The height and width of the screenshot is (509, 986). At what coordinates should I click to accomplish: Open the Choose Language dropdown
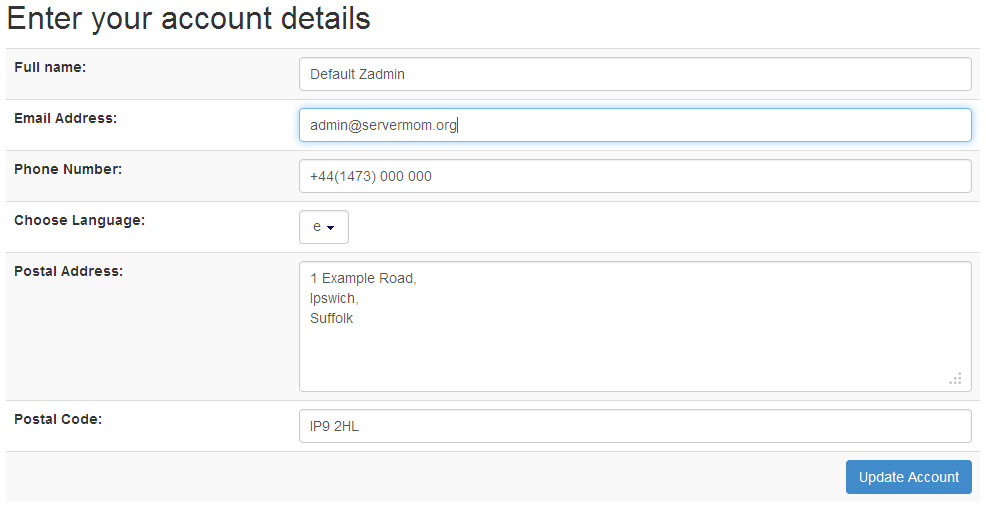(x=323, y=227)
